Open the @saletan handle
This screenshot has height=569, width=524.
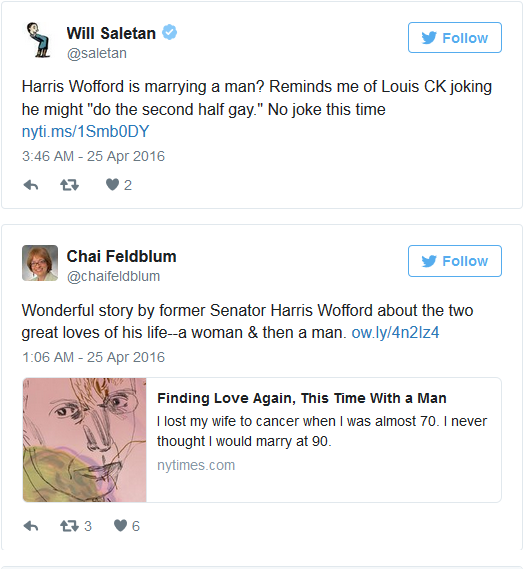pos(97,53)
